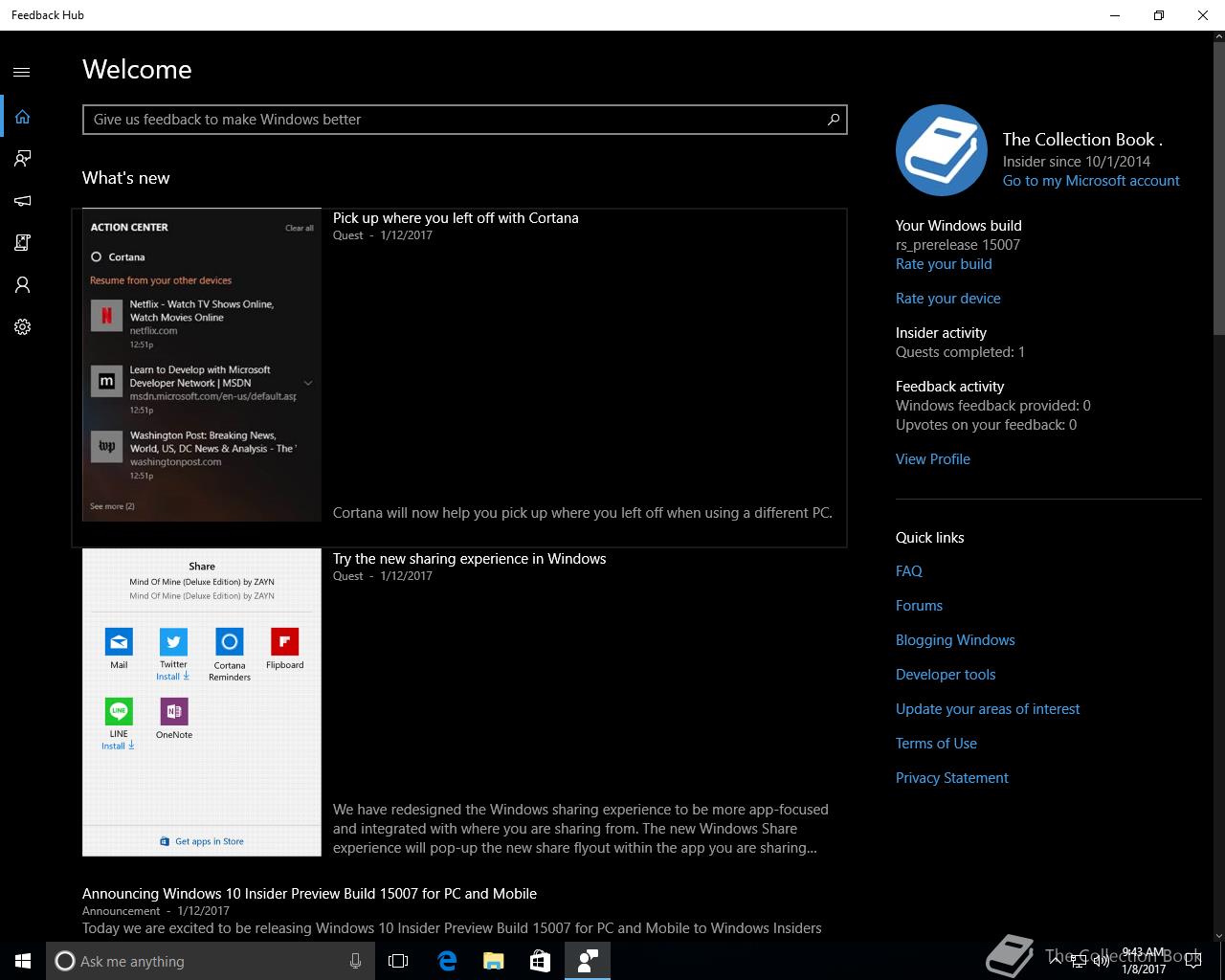Click 'Clear all' in the Action Center image
This screenshot has height=980, width=1225.
click(x=299, y=228)
